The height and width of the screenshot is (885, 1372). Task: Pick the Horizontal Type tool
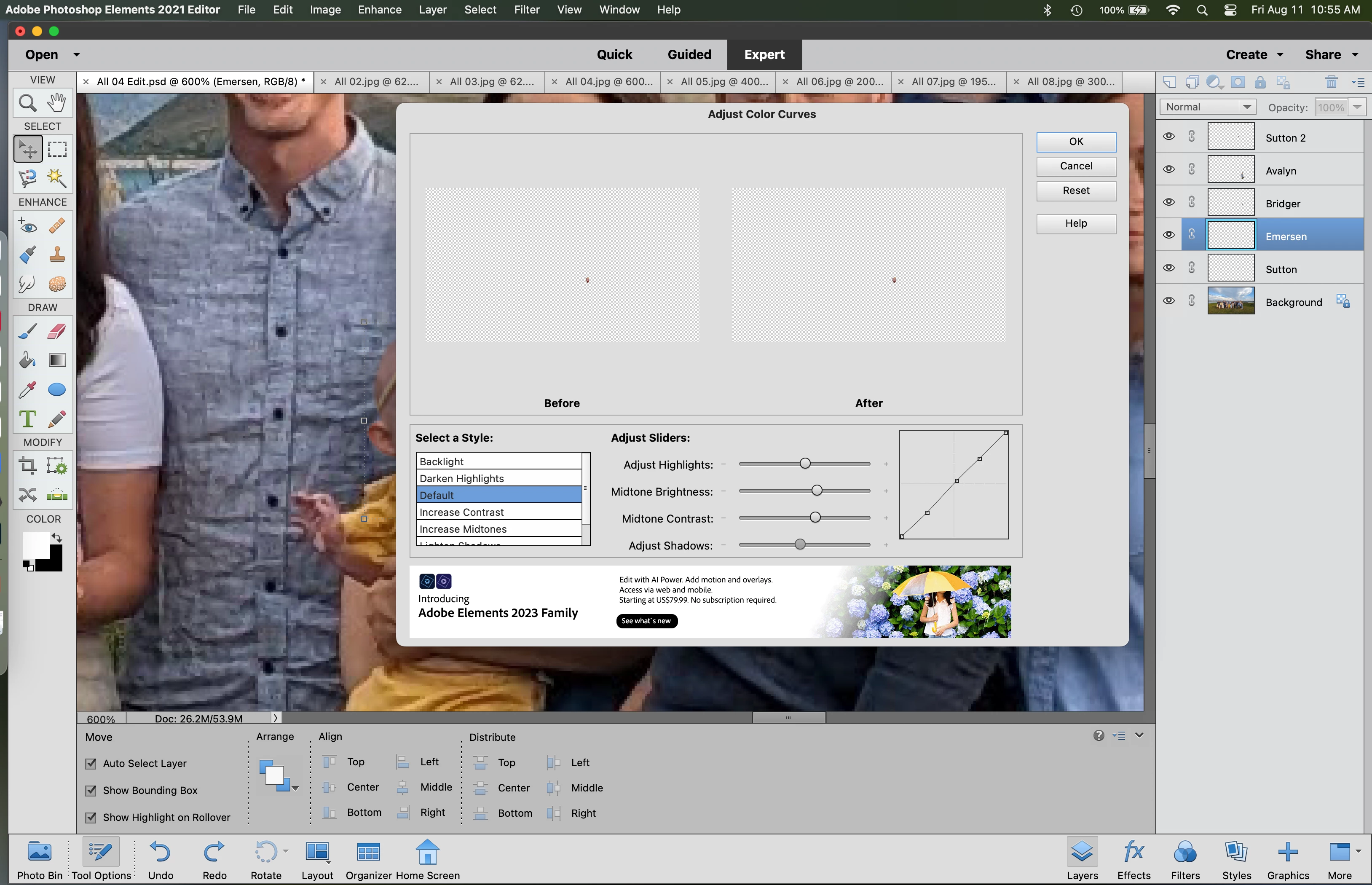(x=27, y=419)
